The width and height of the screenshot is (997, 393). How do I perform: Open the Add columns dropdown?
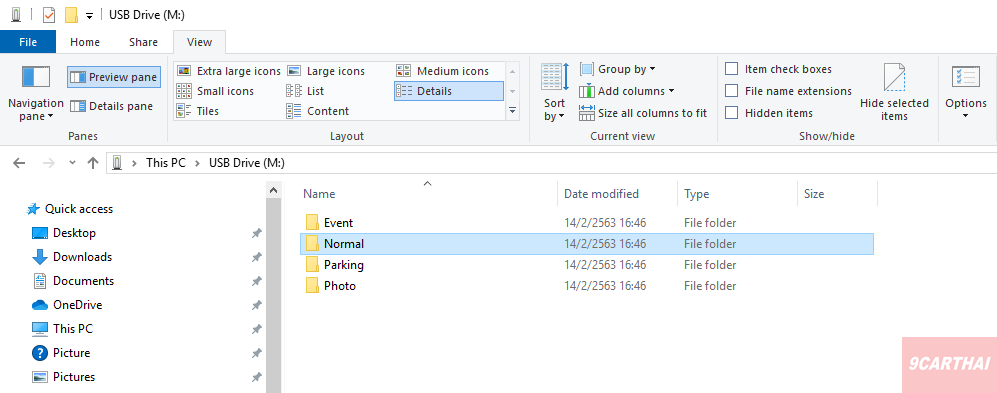click(x=627, y=91)
